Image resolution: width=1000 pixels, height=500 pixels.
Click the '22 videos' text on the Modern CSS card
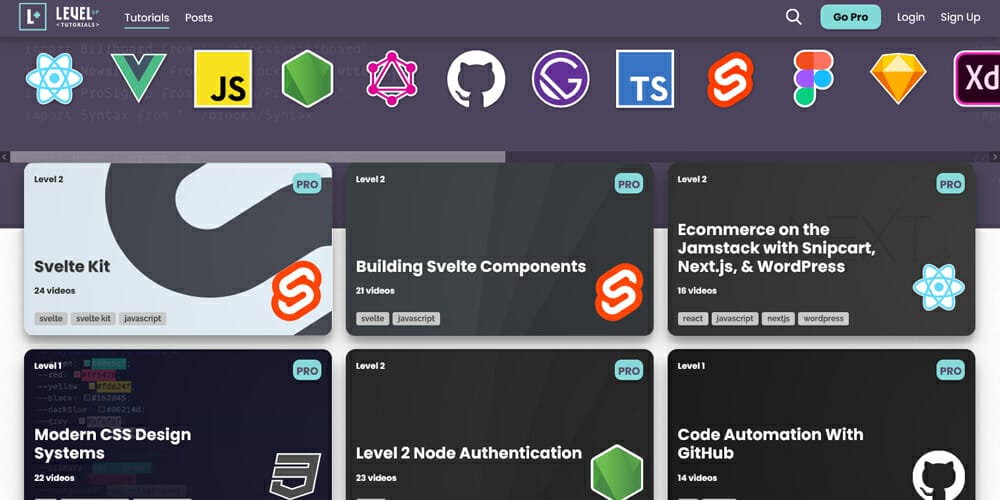[54, 478]
